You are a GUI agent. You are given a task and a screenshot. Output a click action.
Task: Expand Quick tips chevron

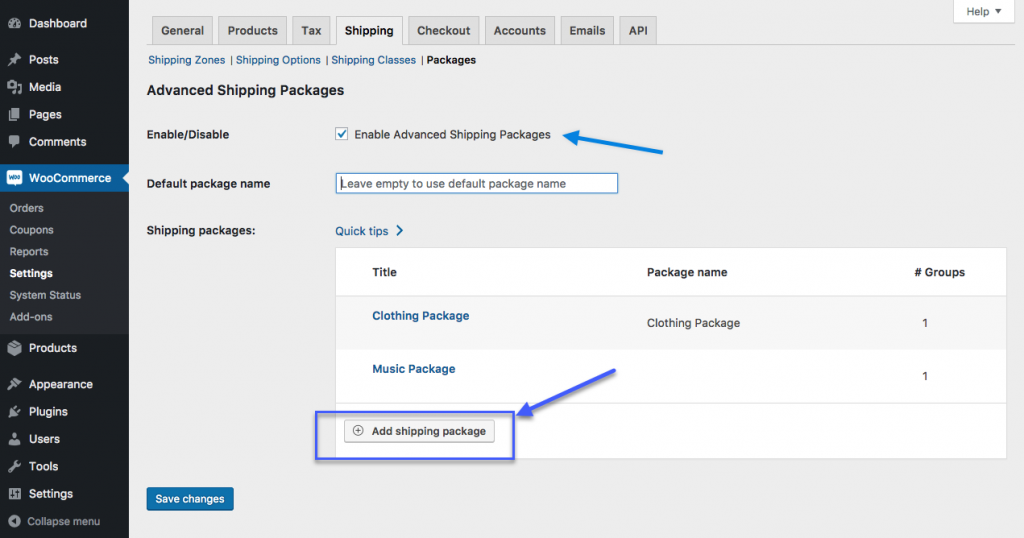pyautogui.click(x=400, y=230)
